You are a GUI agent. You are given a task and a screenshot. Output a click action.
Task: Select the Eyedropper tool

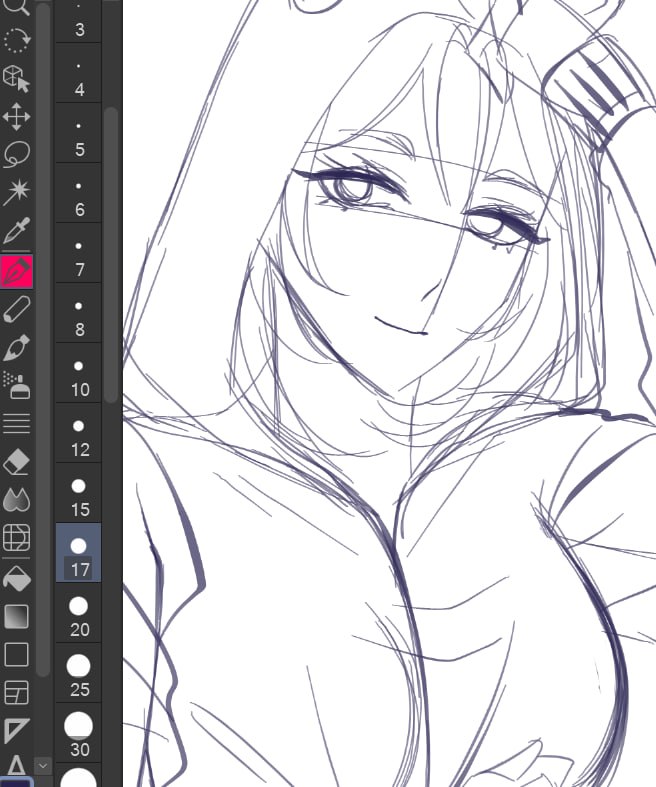(17, 229)
